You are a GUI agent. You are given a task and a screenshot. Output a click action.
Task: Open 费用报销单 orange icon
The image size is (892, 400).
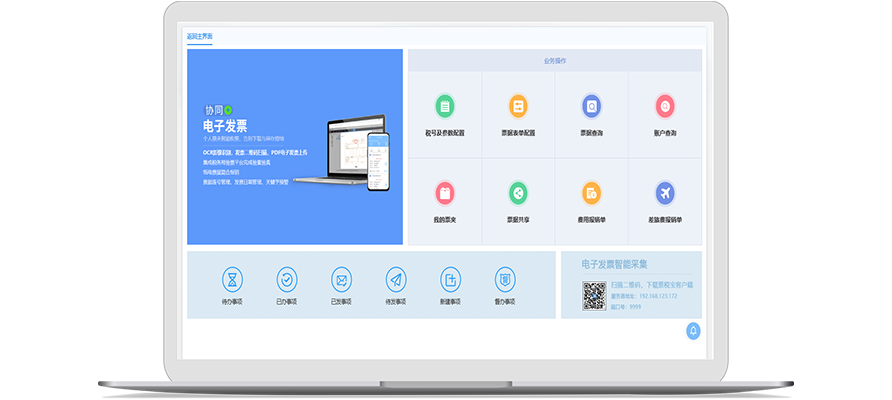point(591,192)
